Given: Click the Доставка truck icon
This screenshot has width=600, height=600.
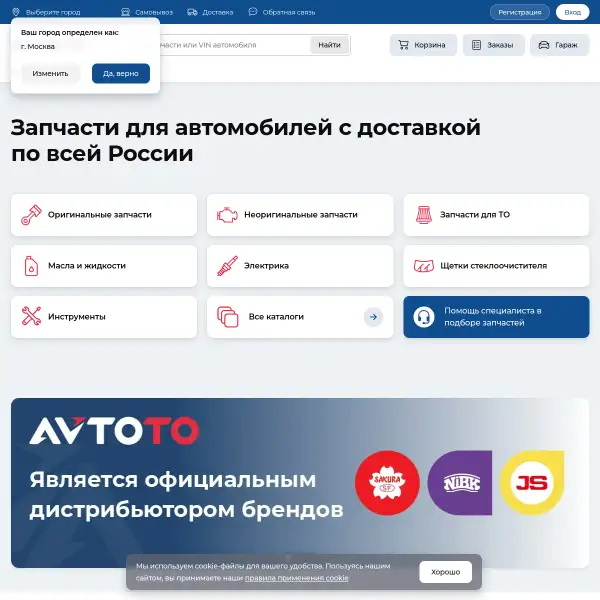Looking at the screenshot, I should (192, 12).
